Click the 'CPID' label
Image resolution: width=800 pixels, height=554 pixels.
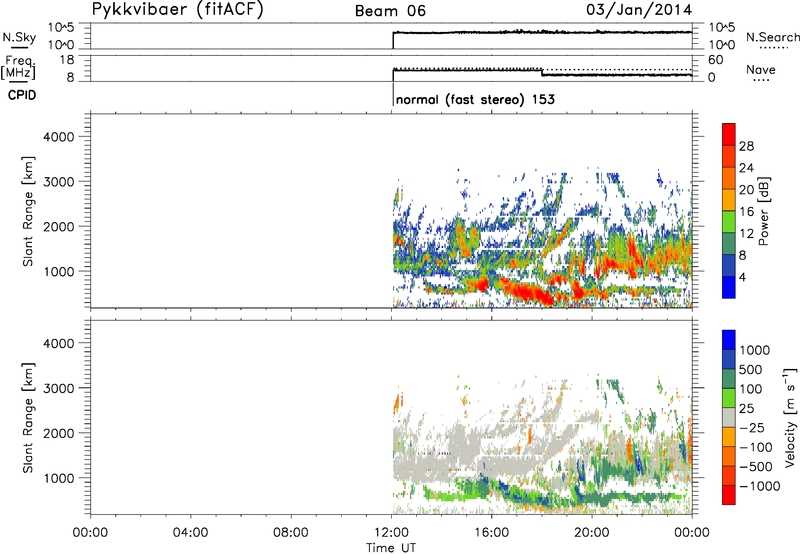tap(22, 95)
